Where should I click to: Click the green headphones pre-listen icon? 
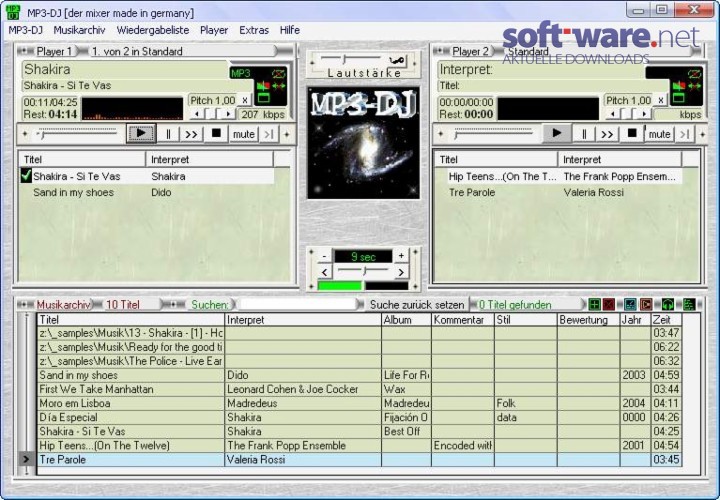coord(668,304)
